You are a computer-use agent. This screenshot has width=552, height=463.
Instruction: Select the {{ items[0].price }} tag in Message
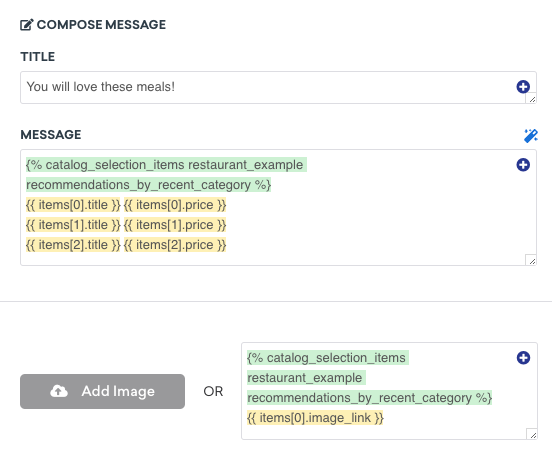pyautogui.click(x=175, y=205)
